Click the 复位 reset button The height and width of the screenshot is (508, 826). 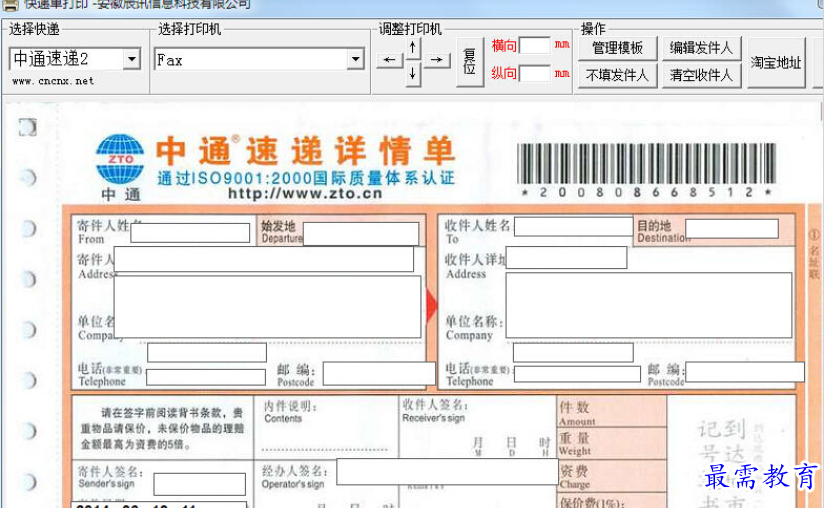(x=469, y=62)
